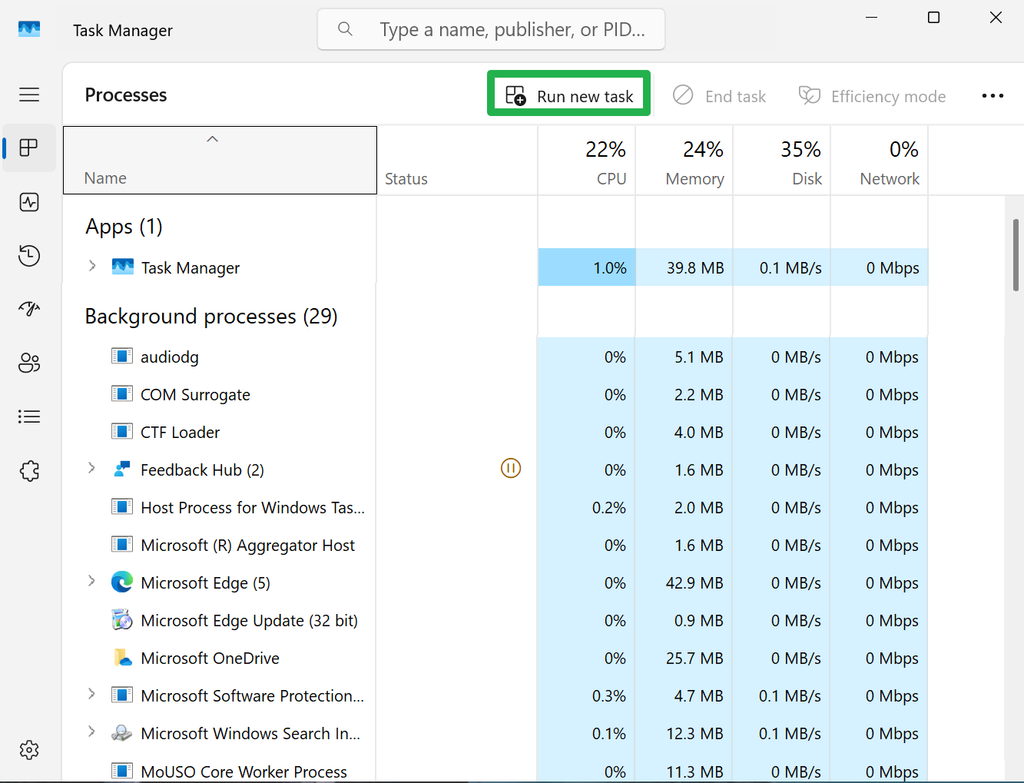
Task: Open the Services page
Action: click(29, 470)
